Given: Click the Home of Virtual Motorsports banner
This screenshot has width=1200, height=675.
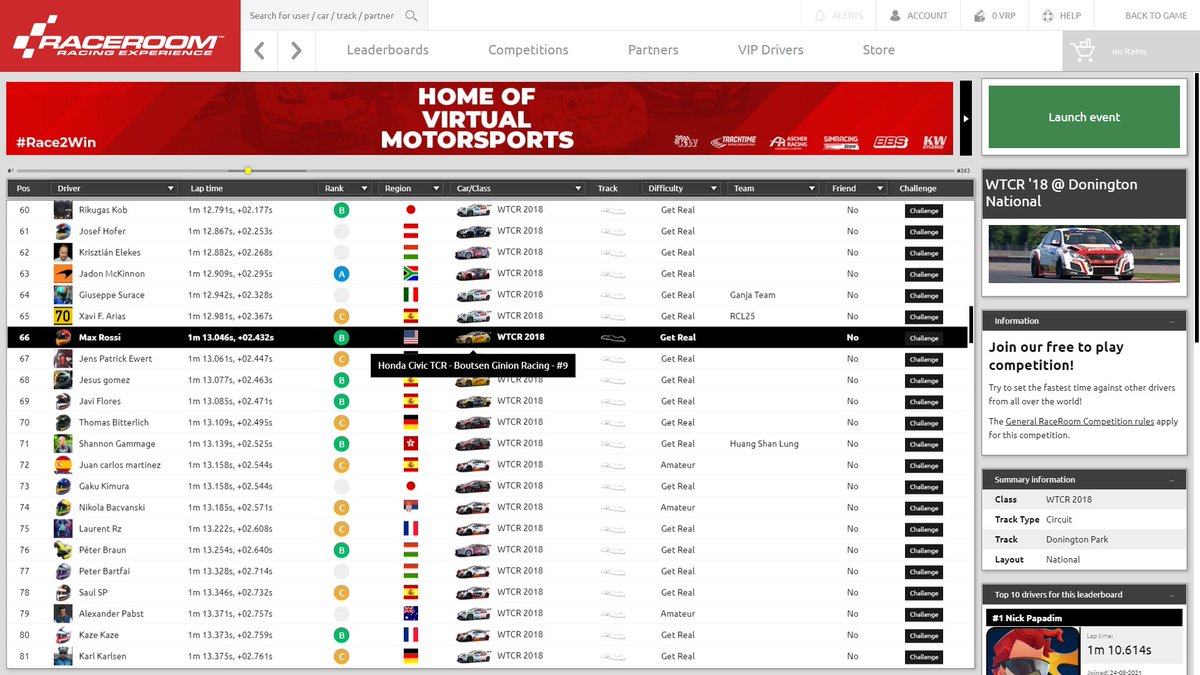Looking at the screenshot, I should (480, 118).
